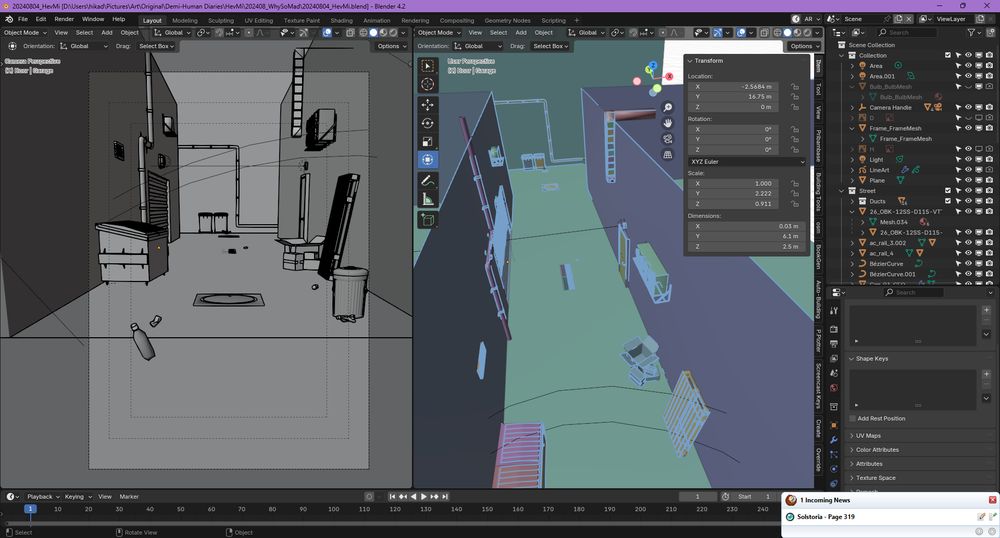Click the Pan view hand icon
Image resolution: width=1000 pixels, height=538 pixels.
668,123
